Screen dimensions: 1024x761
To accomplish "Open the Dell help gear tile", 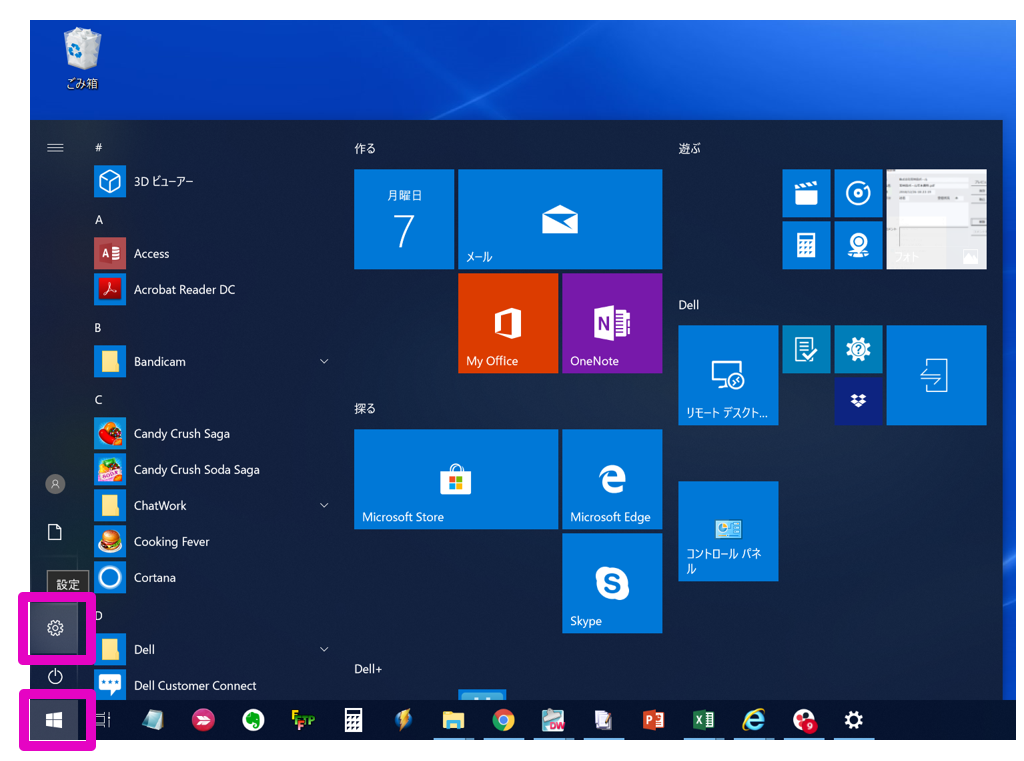I will [858, 349].
